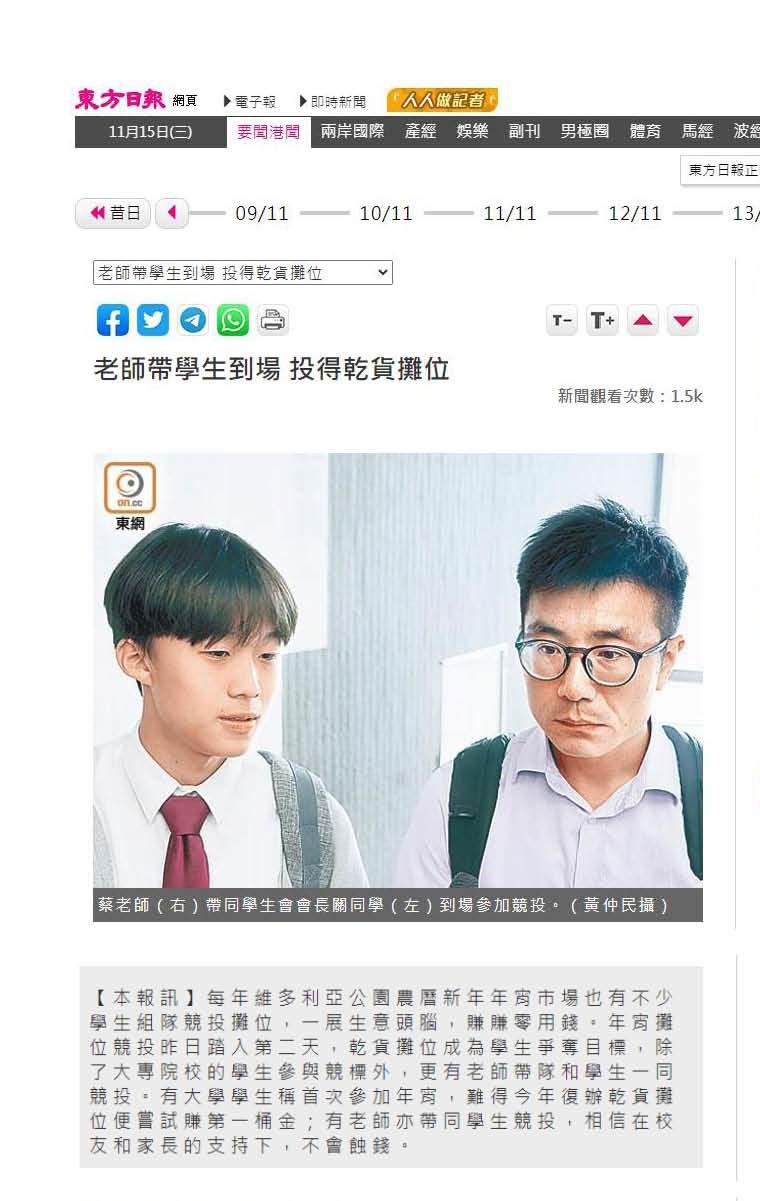Click the previous date arrow button

[x=172, y=213]
